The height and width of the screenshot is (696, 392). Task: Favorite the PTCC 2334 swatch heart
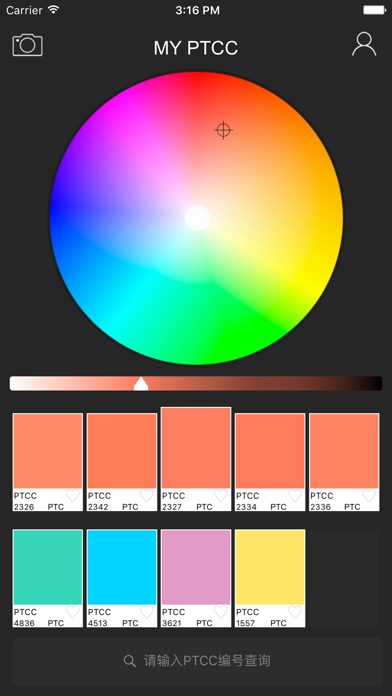tap(295, 495)
